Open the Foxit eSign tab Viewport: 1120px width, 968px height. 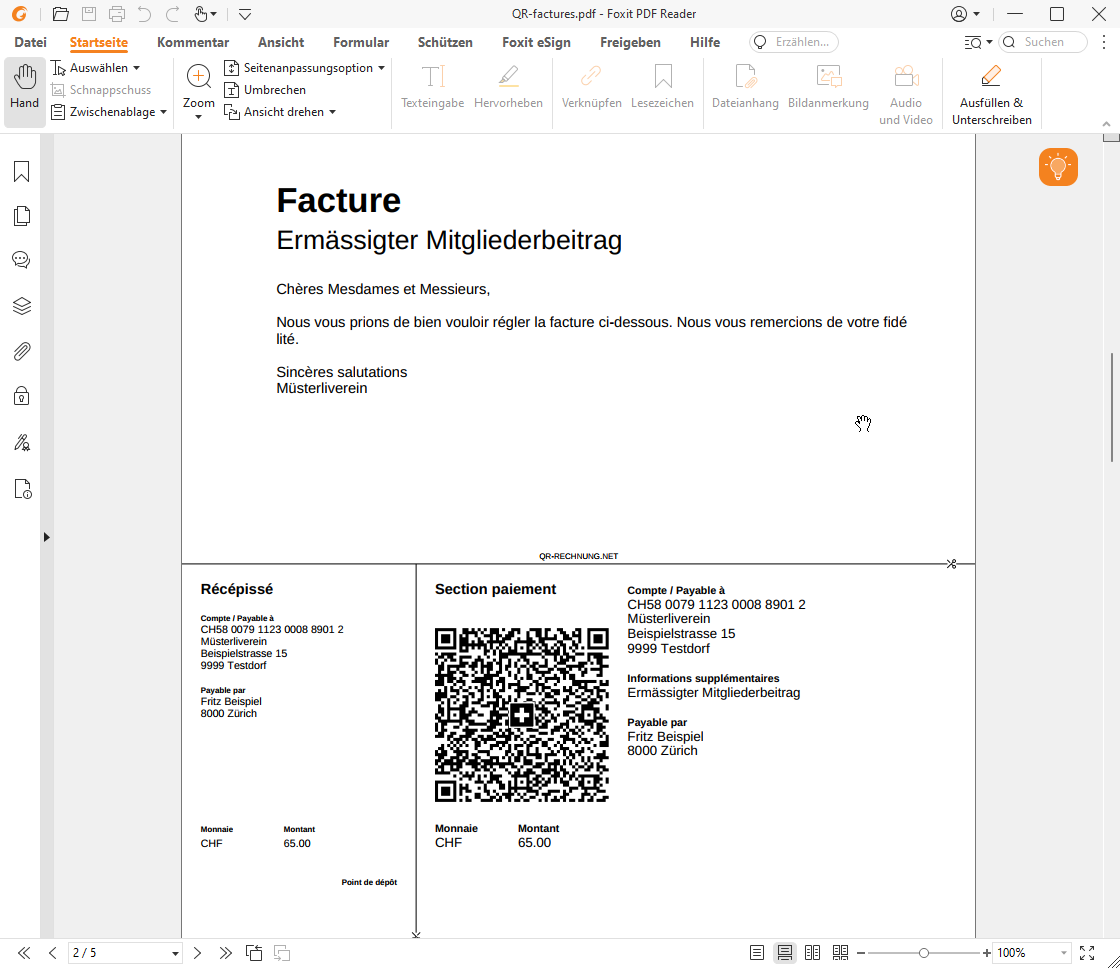(x=536, y=42)
